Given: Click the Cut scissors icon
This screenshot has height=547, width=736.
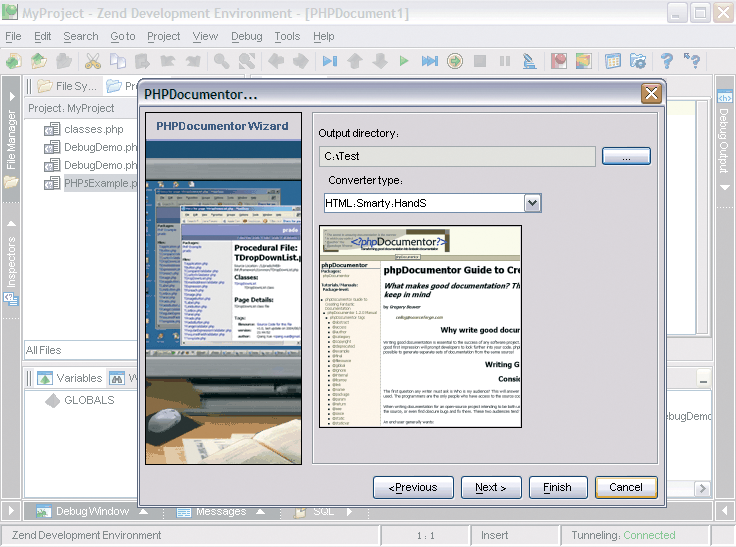Looking at the screenshot, I should [x=92, y=61].
